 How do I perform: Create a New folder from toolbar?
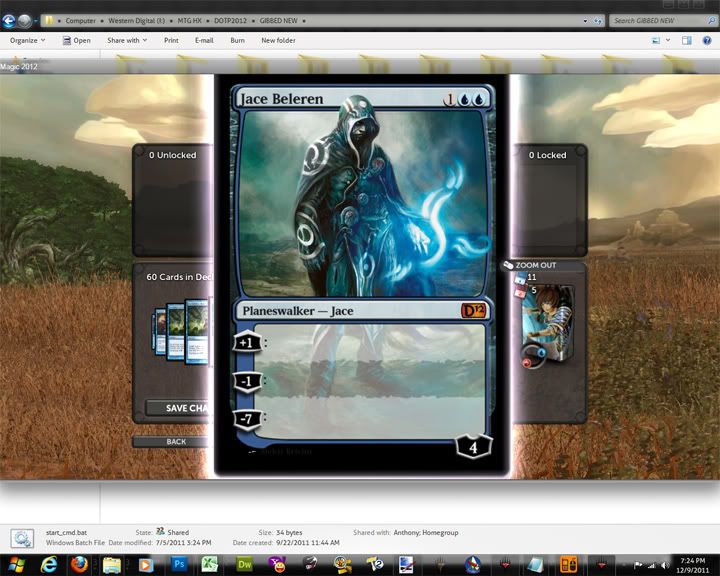[x=278, y=40]
